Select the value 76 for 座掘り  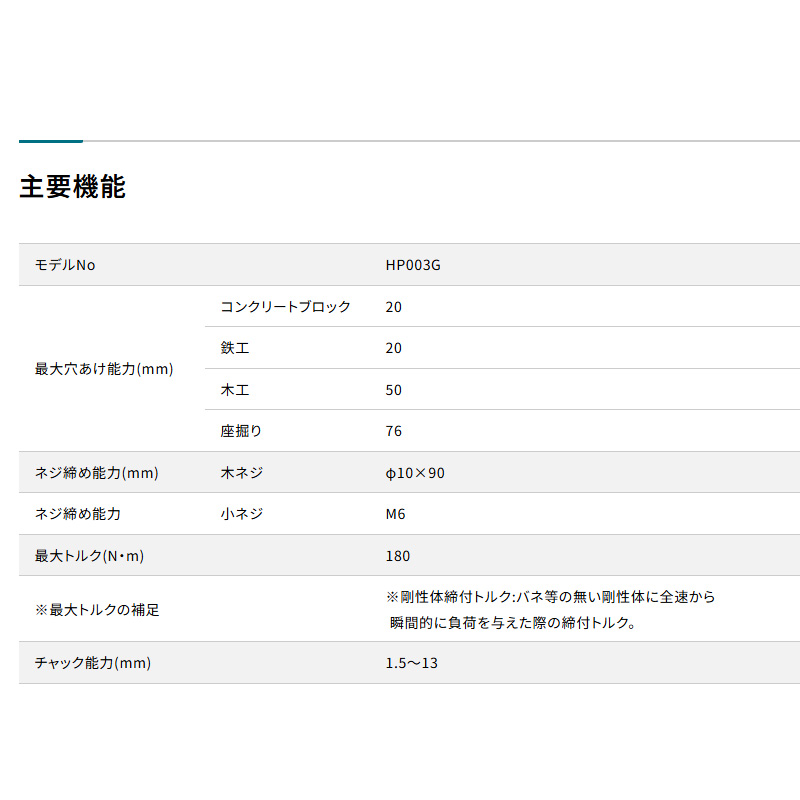[x=393, y=431]
